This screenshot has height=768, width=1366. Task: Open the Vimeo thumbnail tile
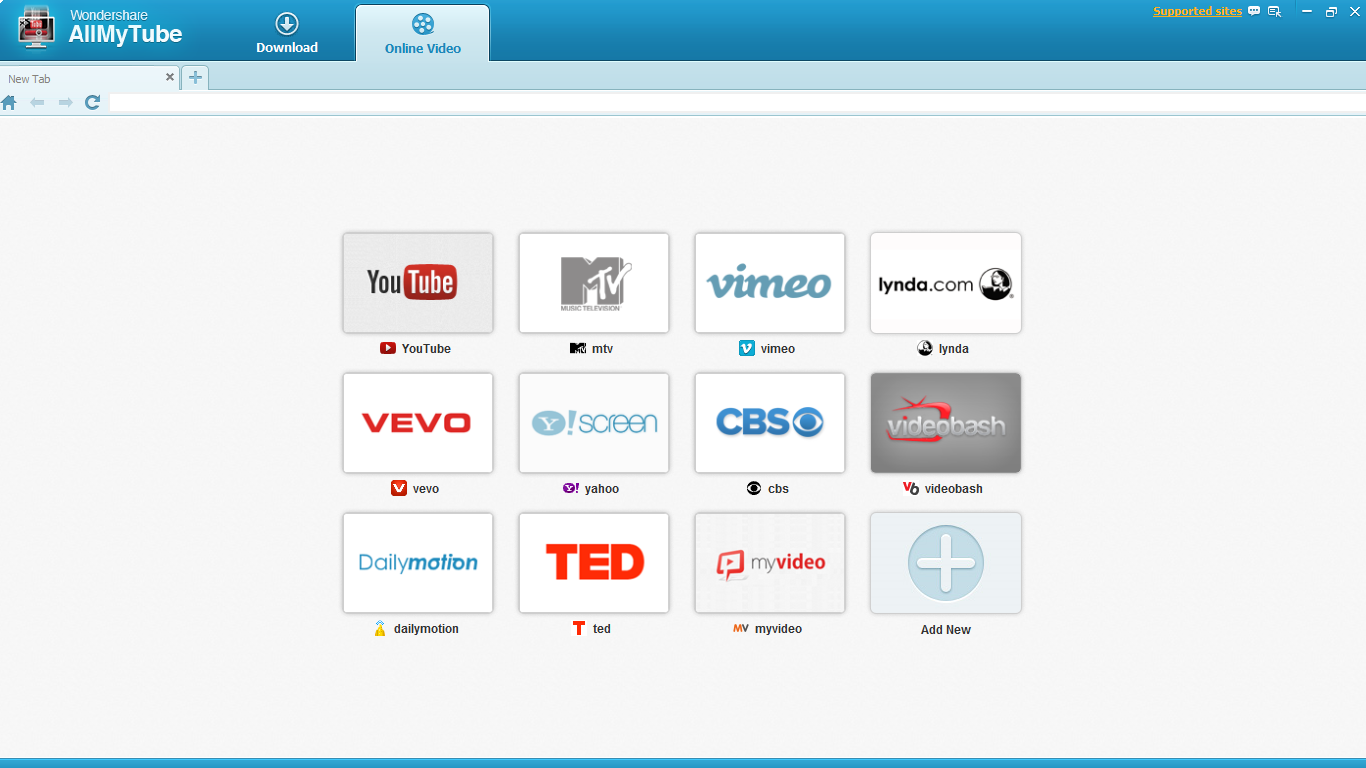pyautogui.click(x=770, y=283)
